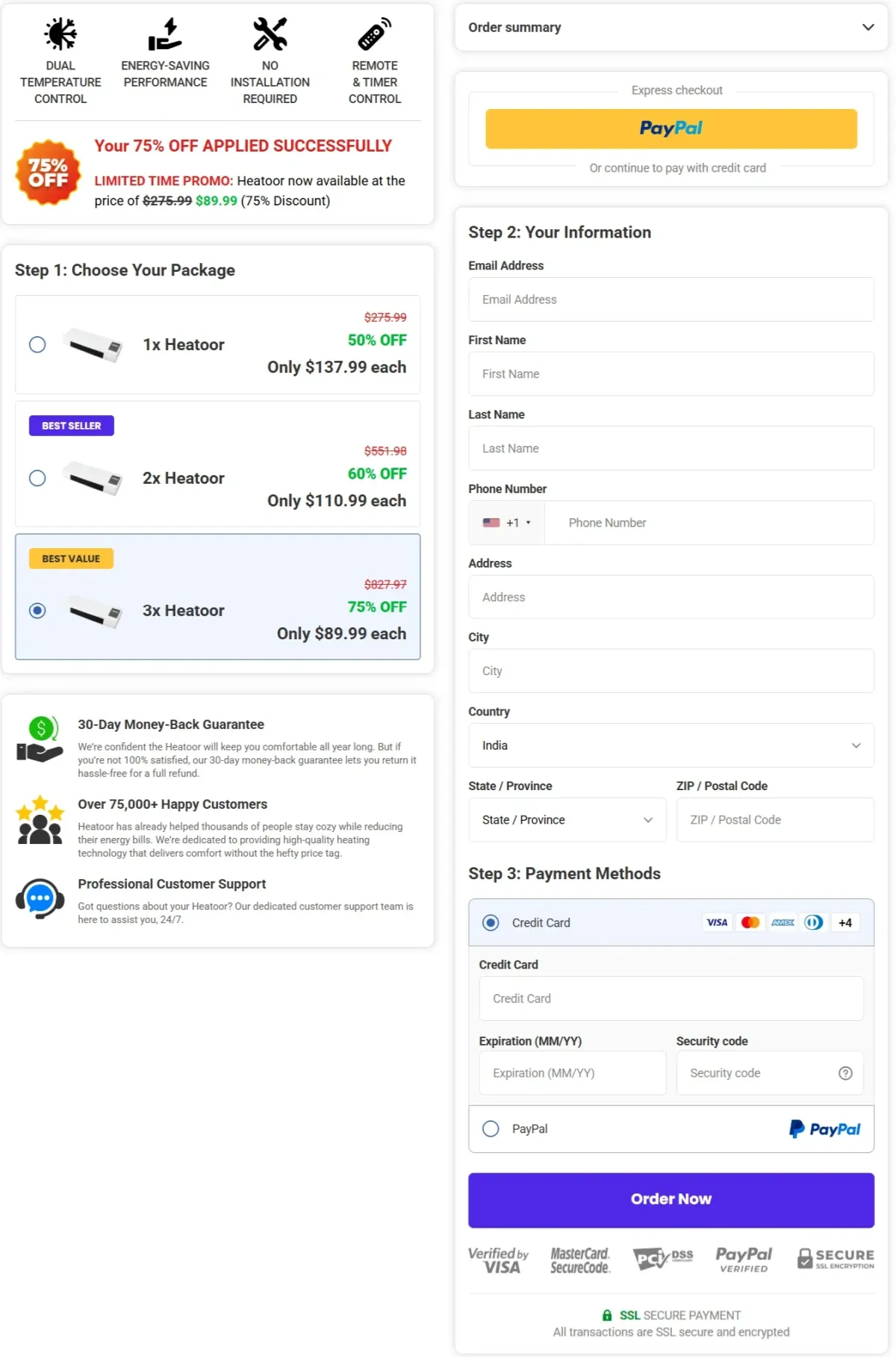The width and height of the screenshot is (896, 1357).
Task: Choose Credit Card payment radio
Action: pyautogui.click(x=491, y=922)
